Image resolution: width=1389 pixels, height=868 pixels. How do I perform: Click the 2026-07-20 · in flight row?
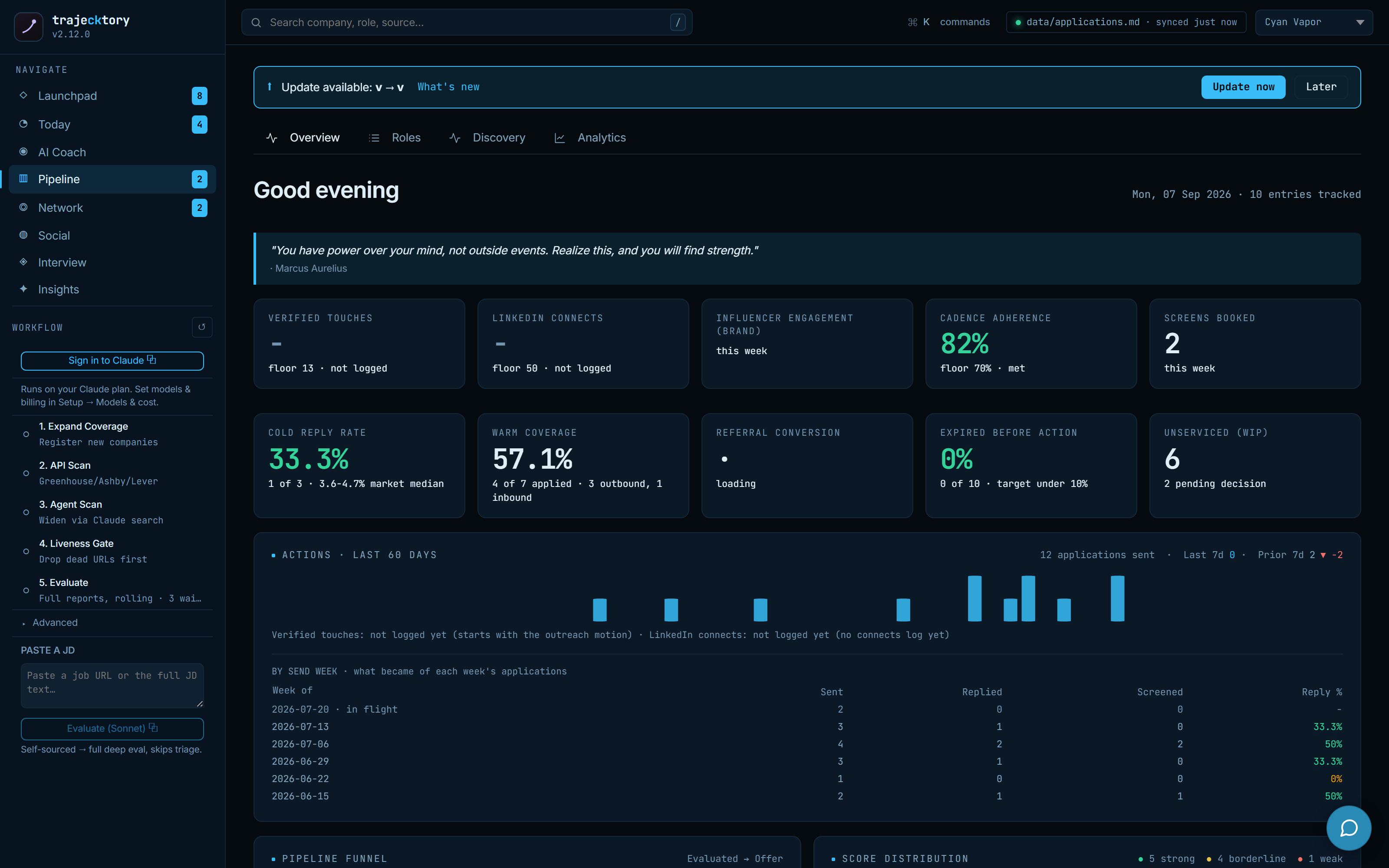(807, 709)
